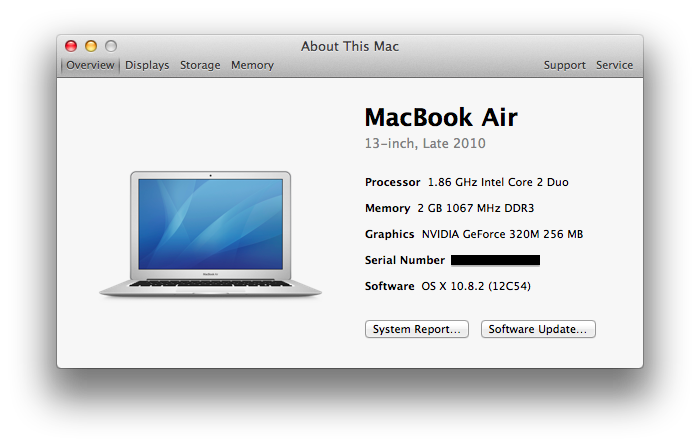
Task: Click the '13-inch, Late 2010' subtitle
Action: click(x=425, y=143)
